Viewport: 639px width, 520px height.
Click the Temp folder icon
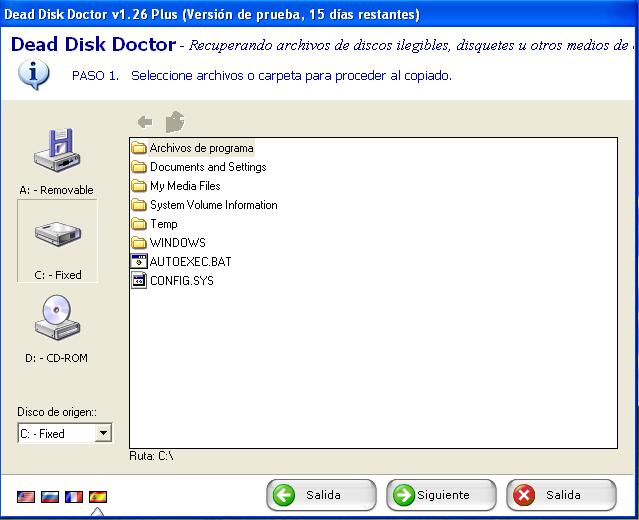click(139, 223)
